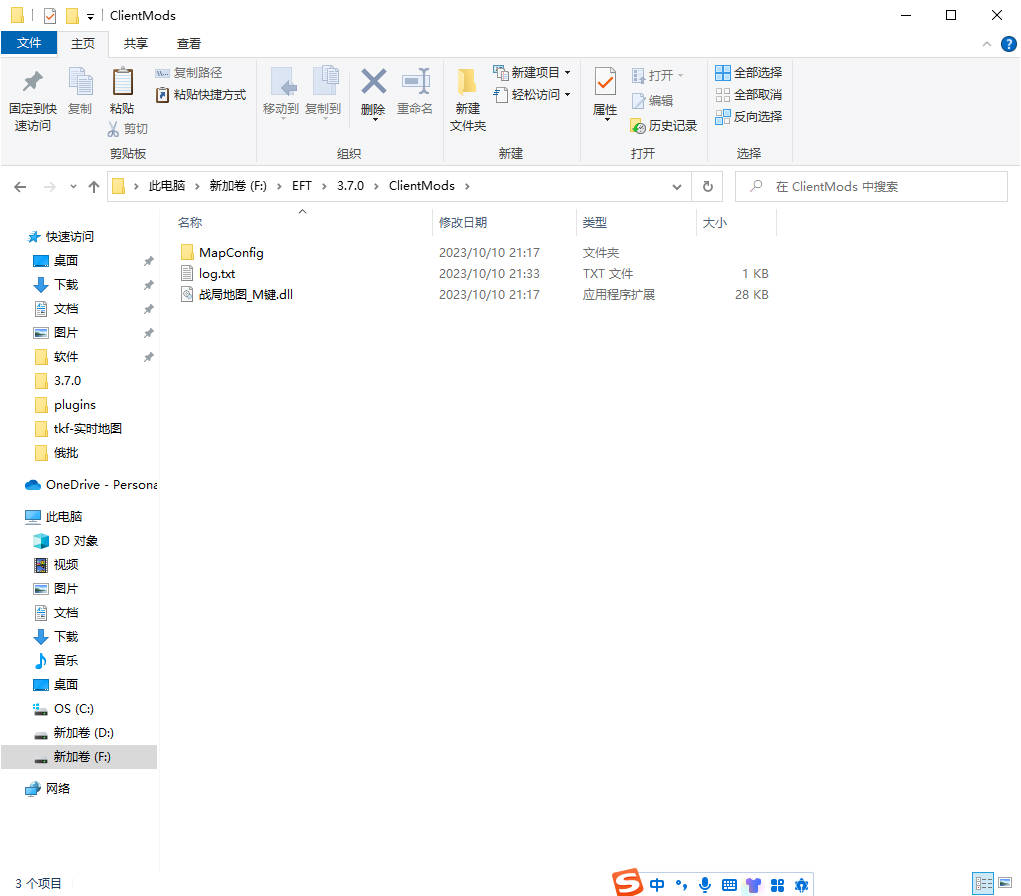
Task: Click the 粘贴 paste icon in ribbon
Action: pyautogui.click(x=122, y=82)
